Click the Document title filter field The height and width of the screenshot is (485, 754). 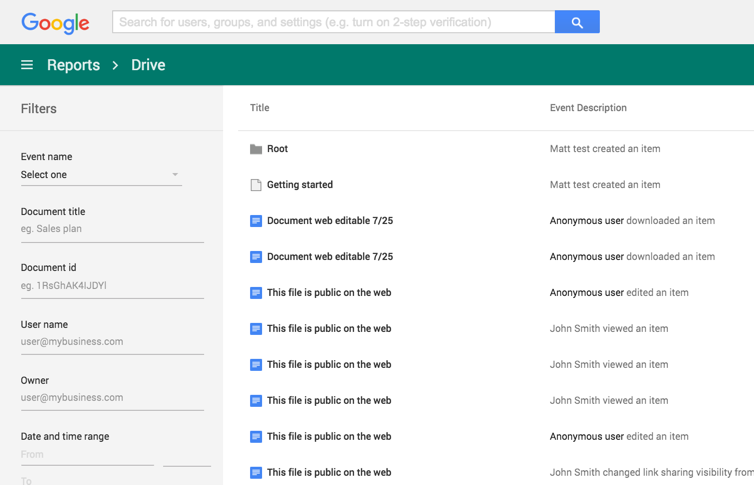tap(112, 229)
